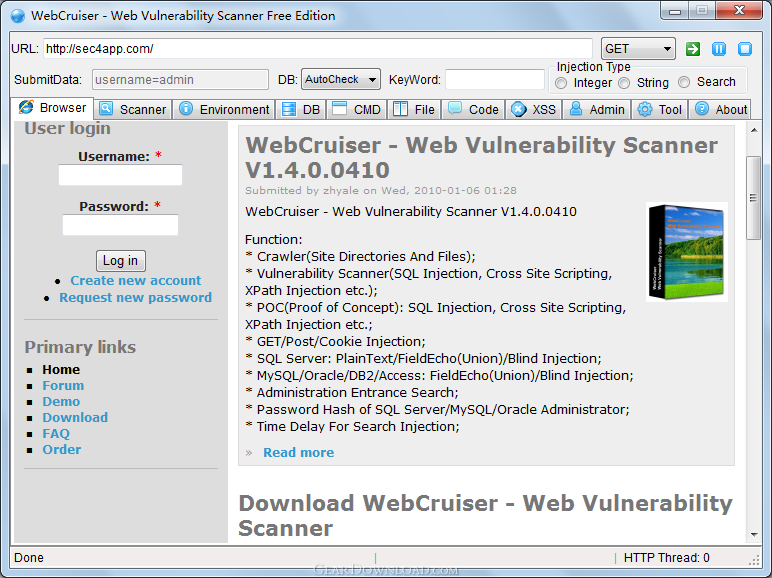Click the blue Pause scan icon
Image resolution: width=772 pixels, height=578 pixels.
pyautogui.click(x=719, y=49)
